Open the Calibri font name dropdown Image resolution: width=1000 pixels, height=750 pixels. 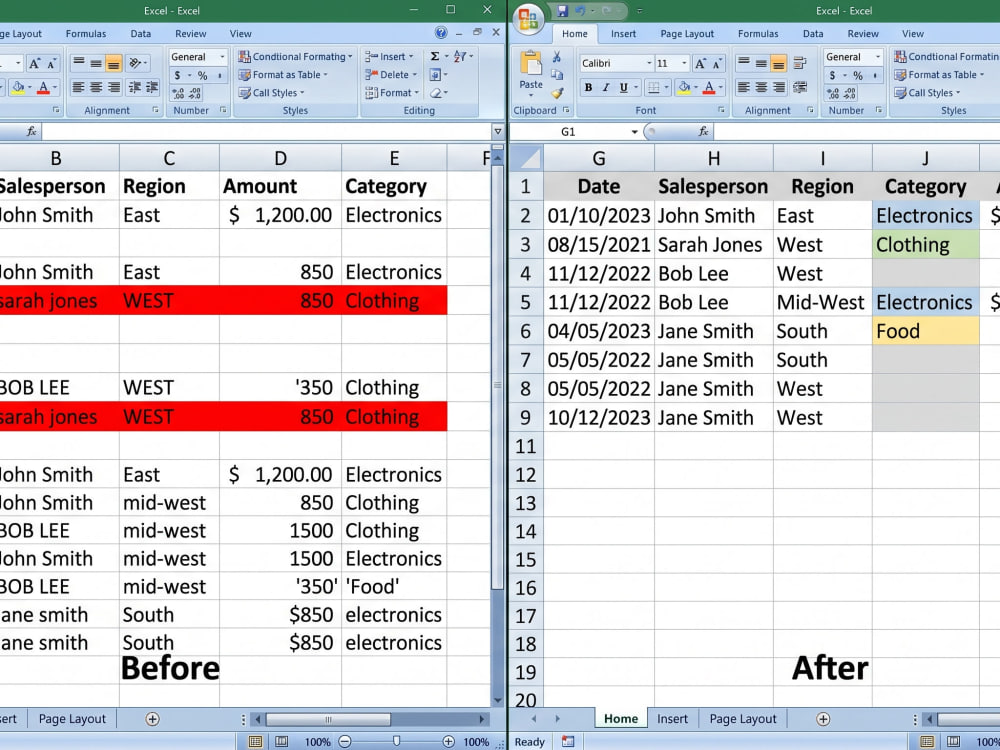pos(649,63)
